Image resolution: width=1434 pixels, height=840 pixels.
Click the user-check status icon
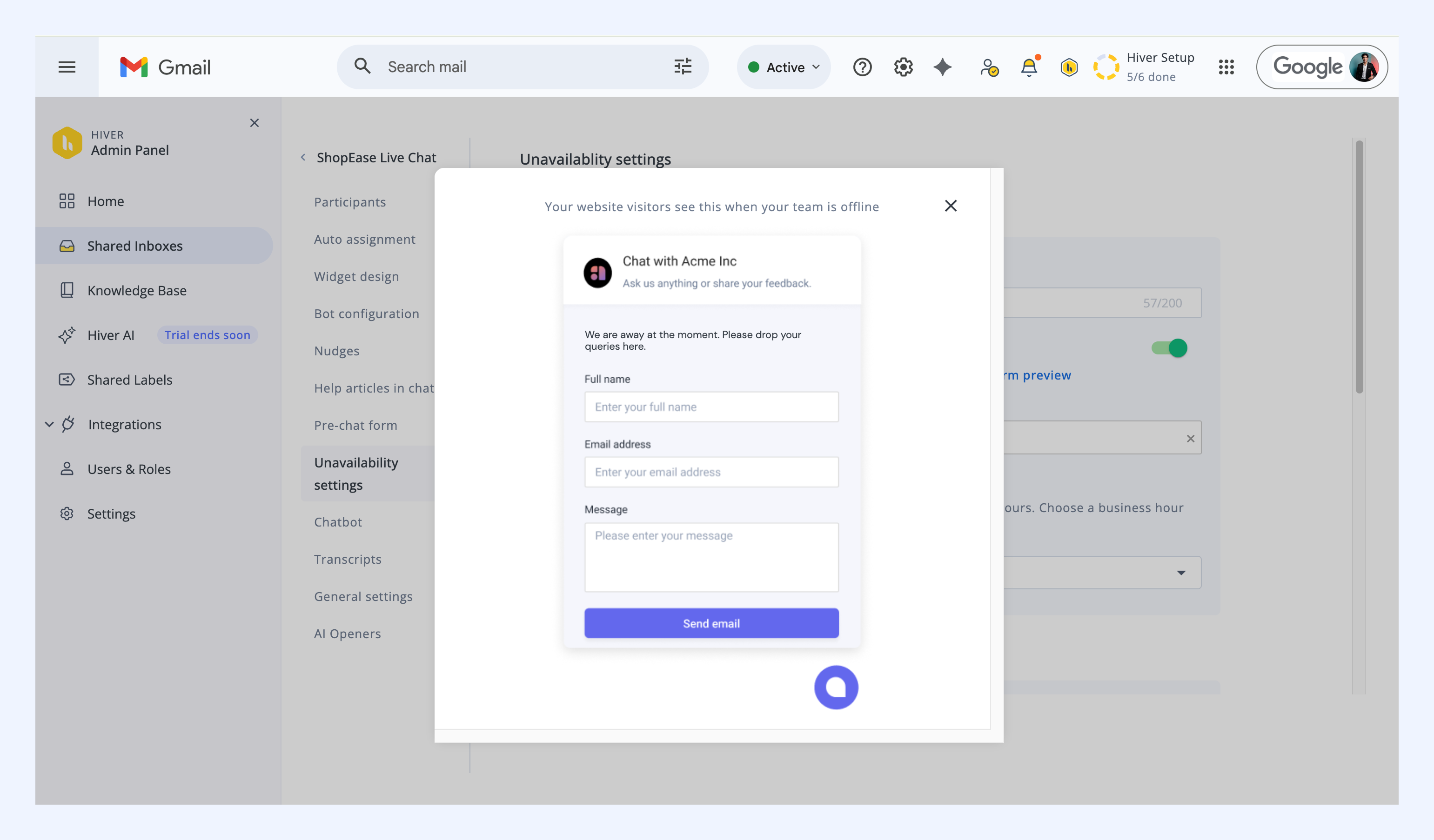[989, 67]
